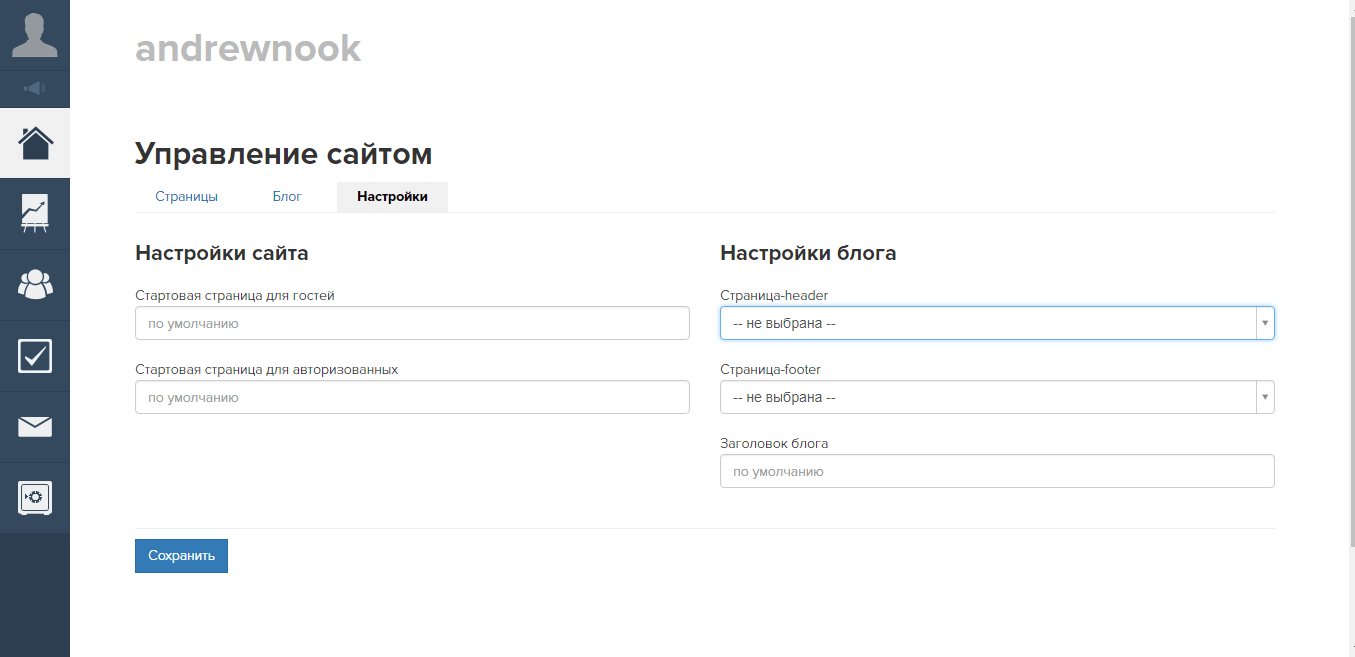Click into the Заголовок блога text field
Image resolution: width=1355 pixels, height=657 pixels.
tap(996, 471)
